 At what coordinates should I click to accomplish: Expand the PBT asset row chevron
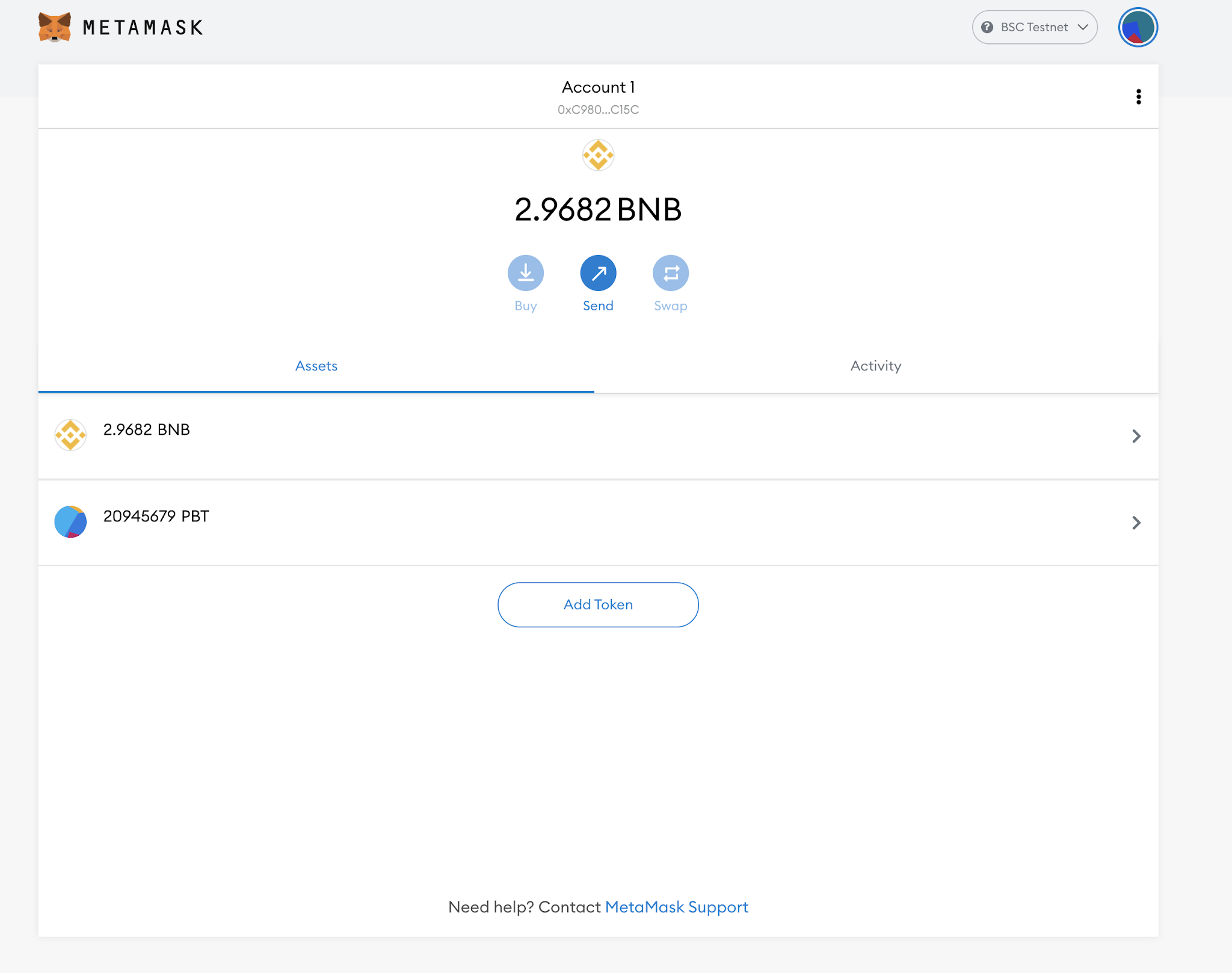(1136, 523)
